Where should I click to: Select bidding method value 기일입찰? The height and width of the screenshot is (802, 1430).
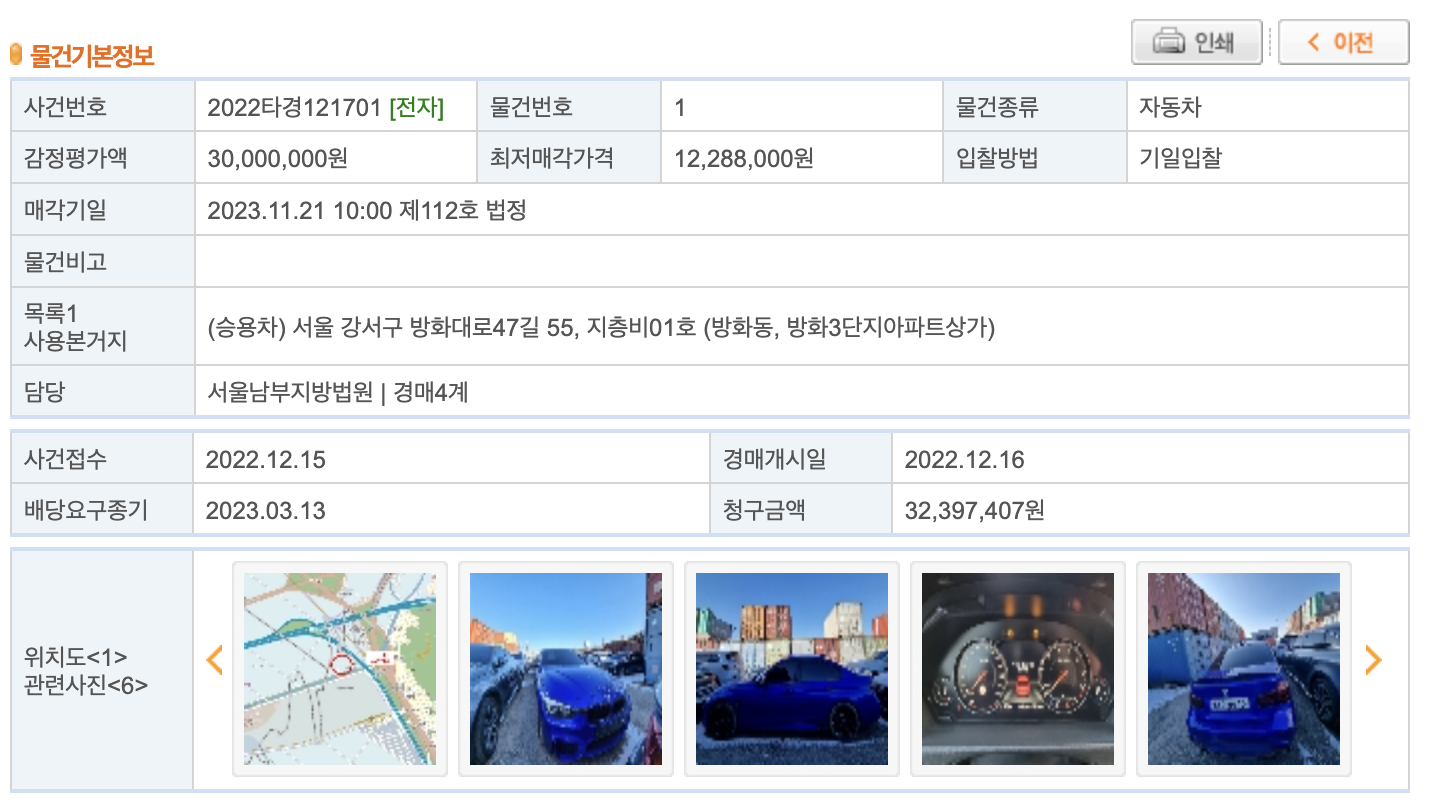tap(1179, 158)
